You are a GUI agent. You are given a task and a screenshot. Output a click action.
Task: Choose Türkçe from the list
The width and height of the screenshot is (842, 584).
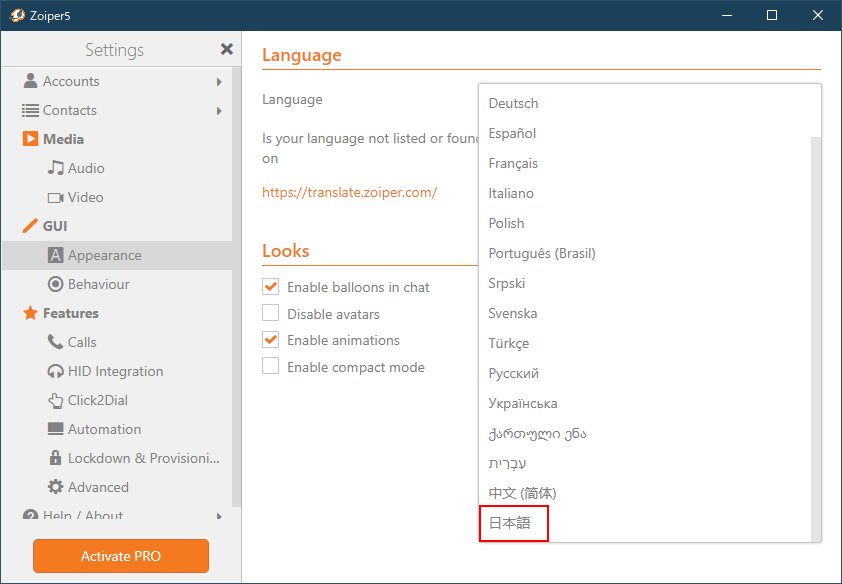tap(644, 344)
